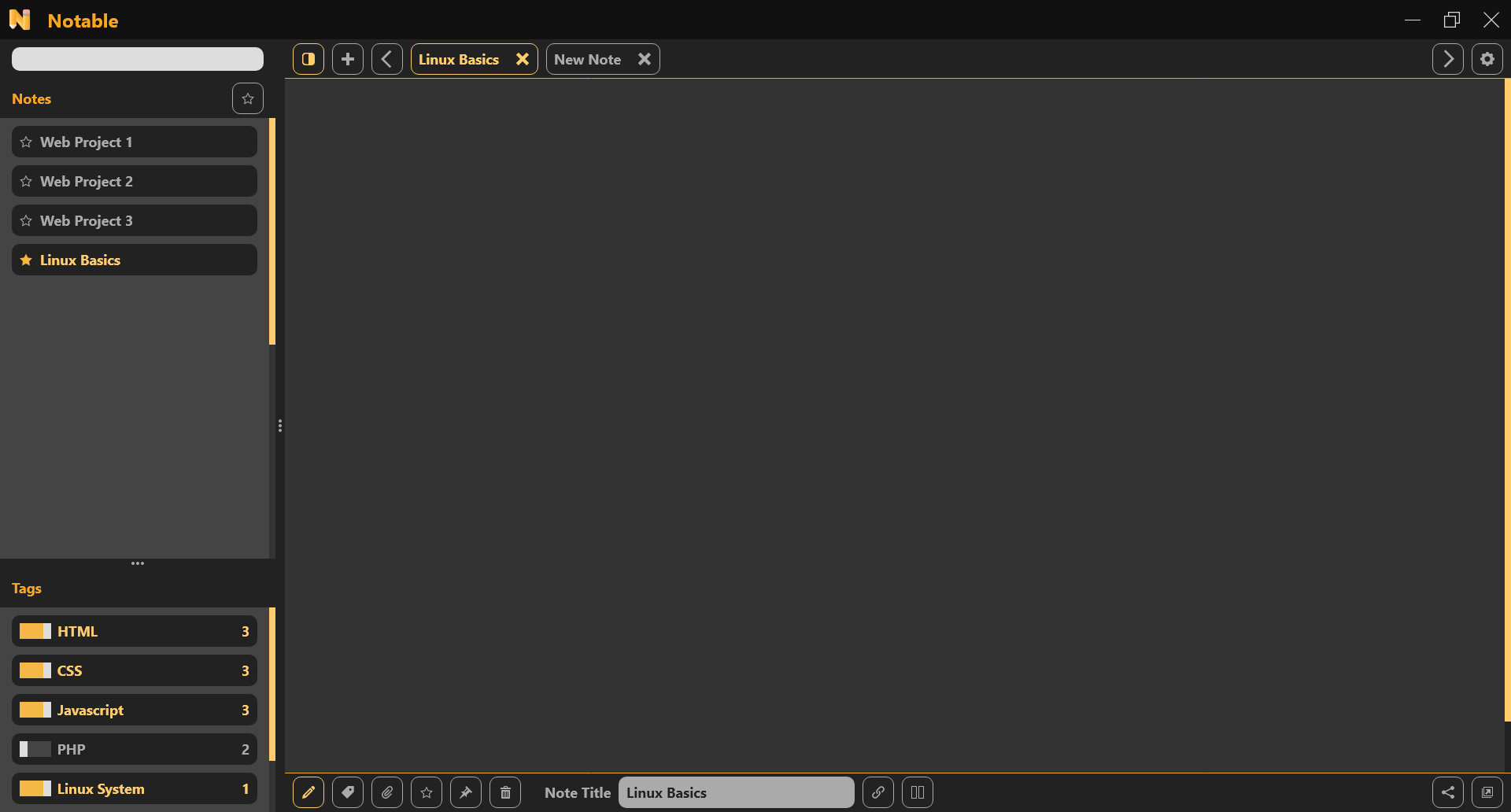Collapse notes panel with dots handle
Viewport: 1511px width, 812px height.
point(137,563)
